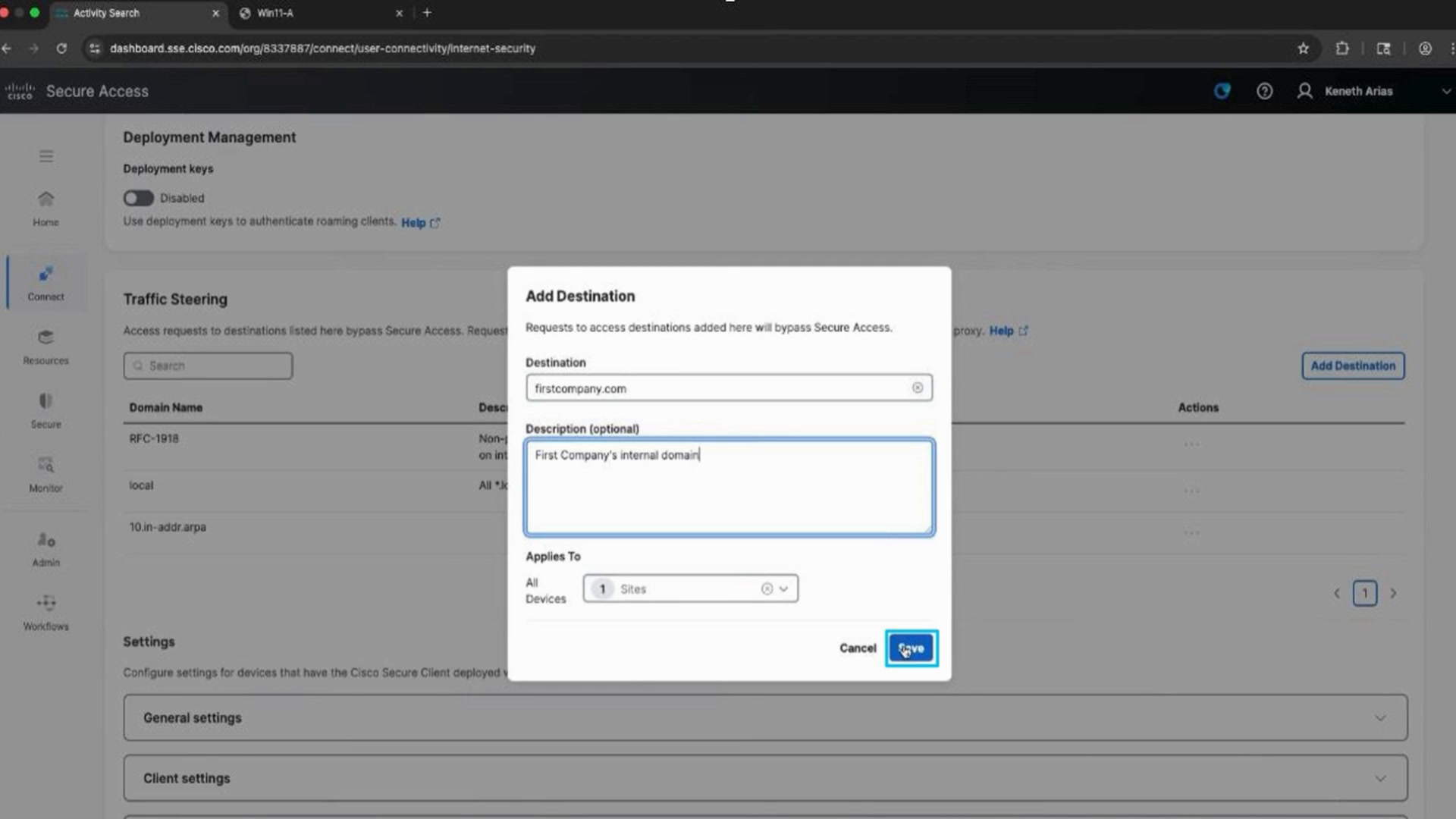
Task: Click the Description text area
Action: 729,488
